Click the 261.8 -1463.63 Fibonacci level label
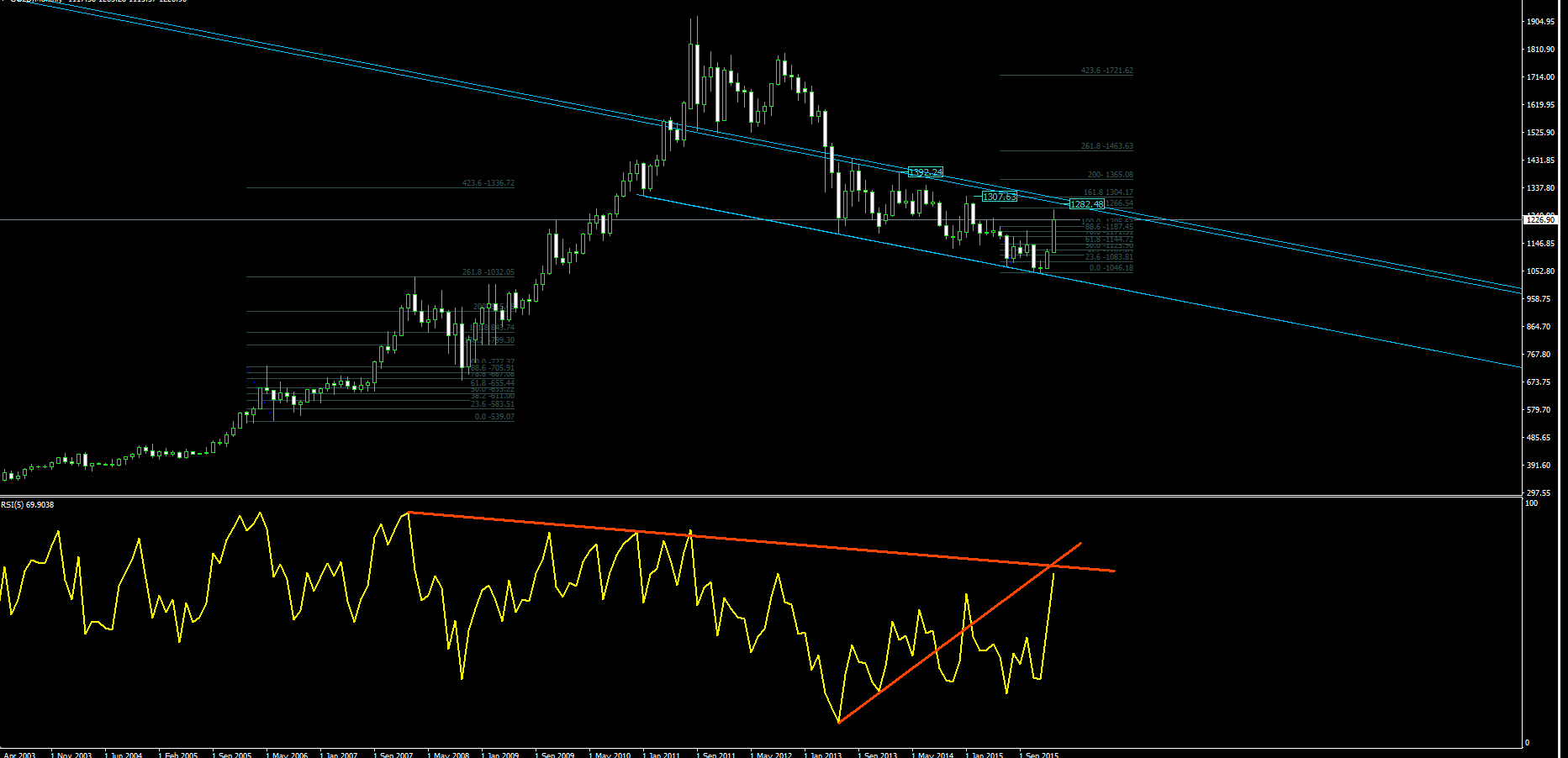Screen dimensions: 1568x758 click(x=1106, y=146)
